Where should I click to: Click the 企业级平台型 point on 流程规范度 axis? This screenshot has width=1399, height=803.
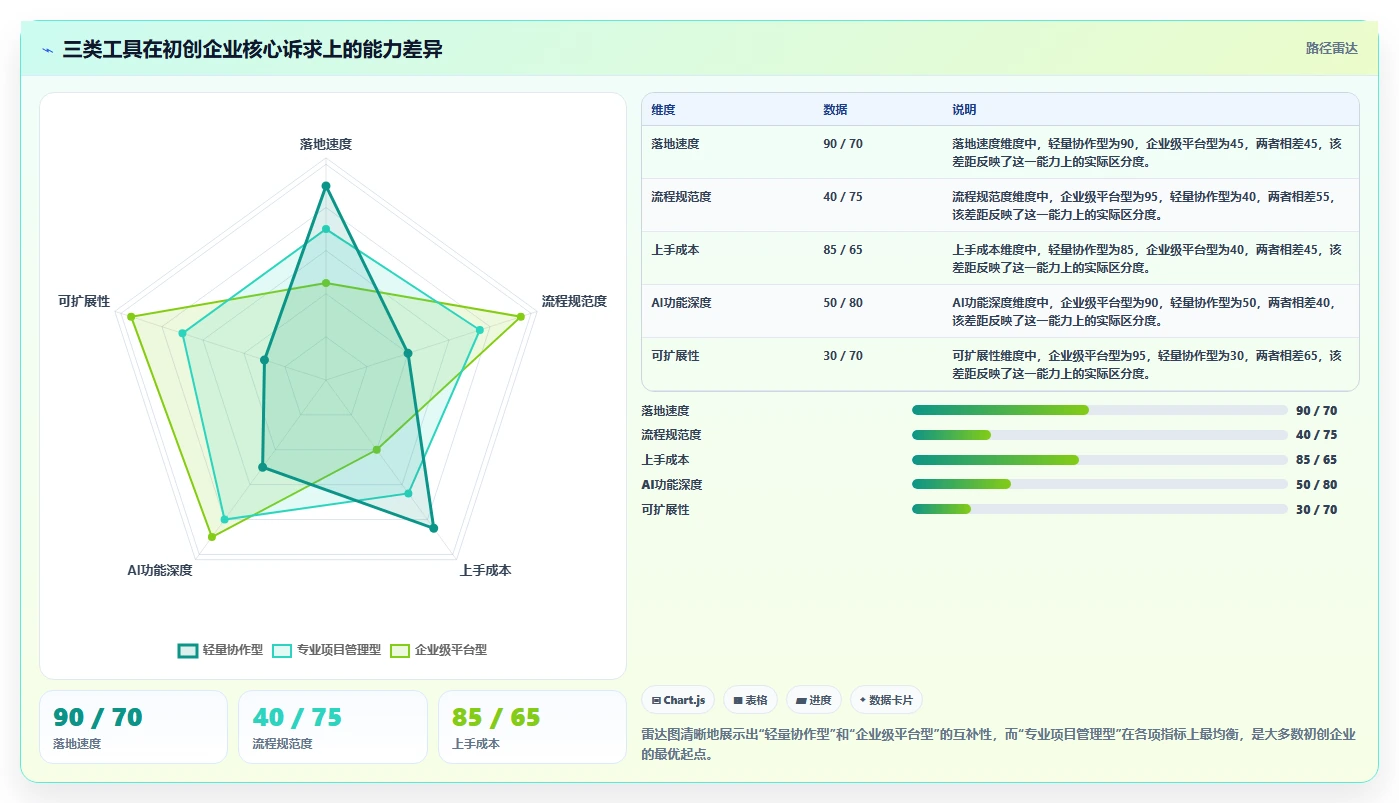click(521, 317)
